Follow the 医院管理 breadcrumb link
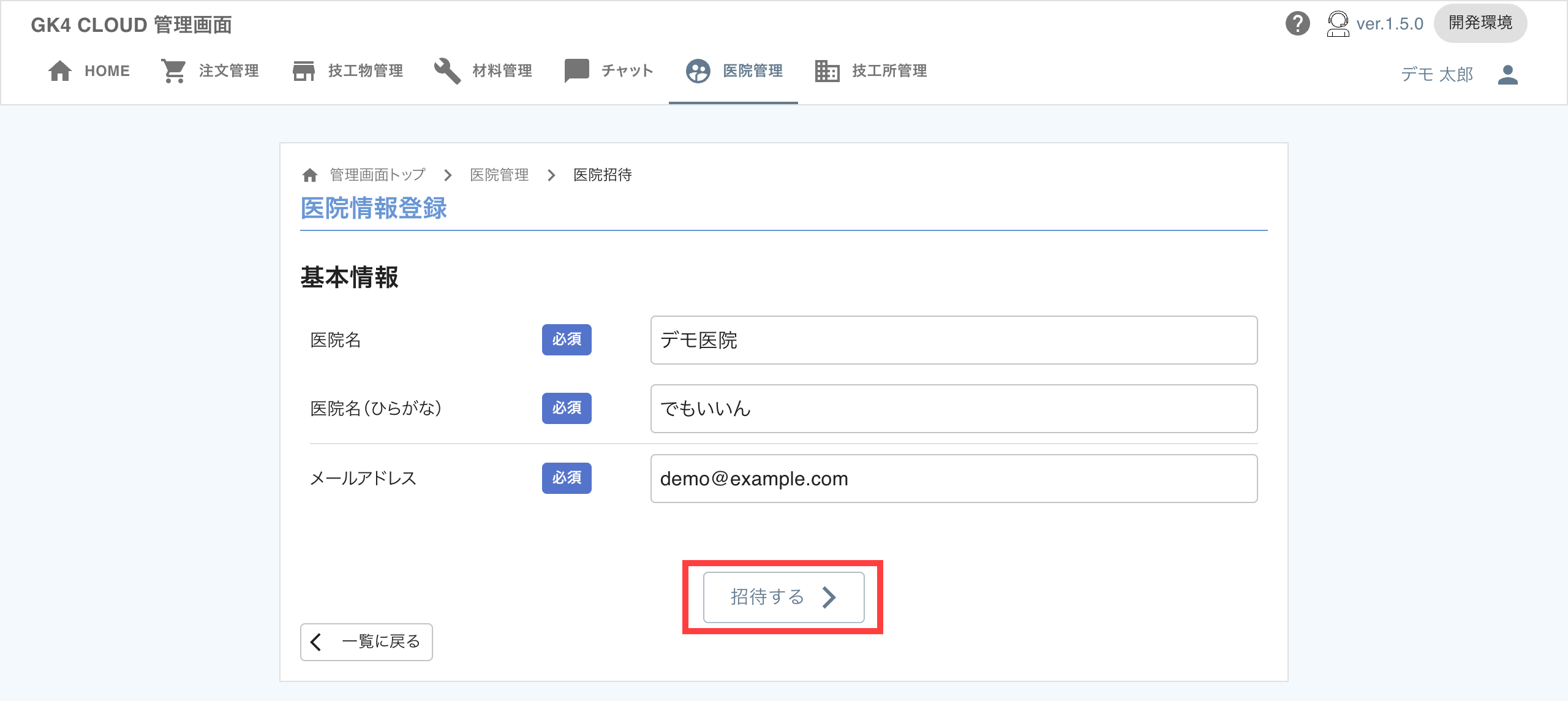This screenshot has height=701, width=1568. click(499, 175)
